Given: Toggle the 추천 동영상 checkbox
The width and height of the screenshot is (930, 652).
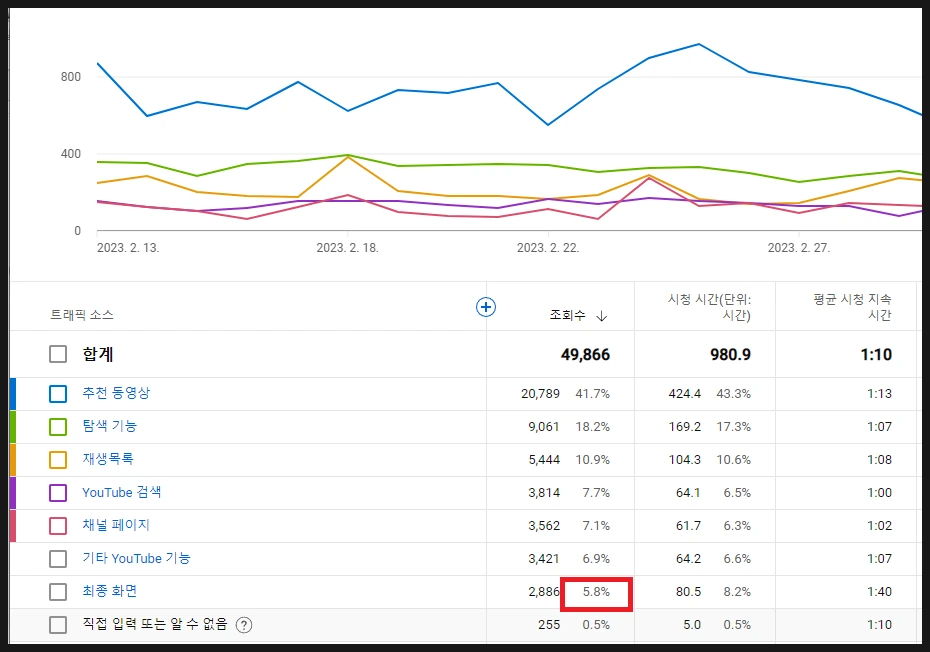Looking at the screenshot, I should coord(58,393).
